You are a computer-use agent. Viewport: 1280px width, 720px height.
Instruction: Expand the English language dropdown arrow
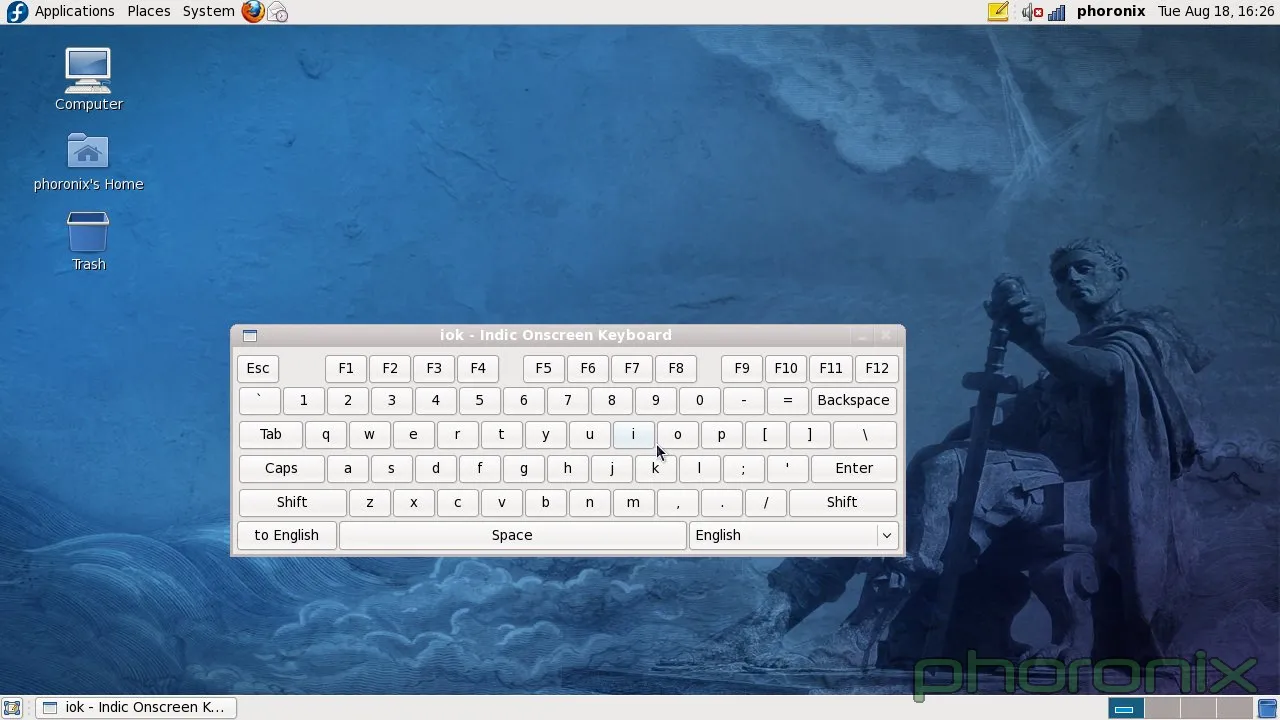tap(886, 536)
